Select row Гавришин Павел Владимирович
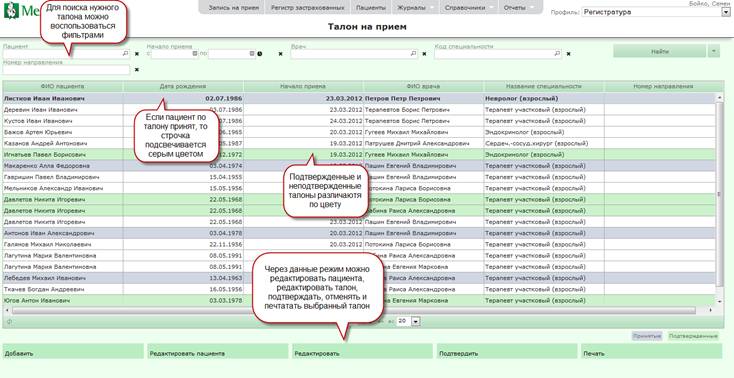The image size is (734, 378). click(x=359, y=177)
